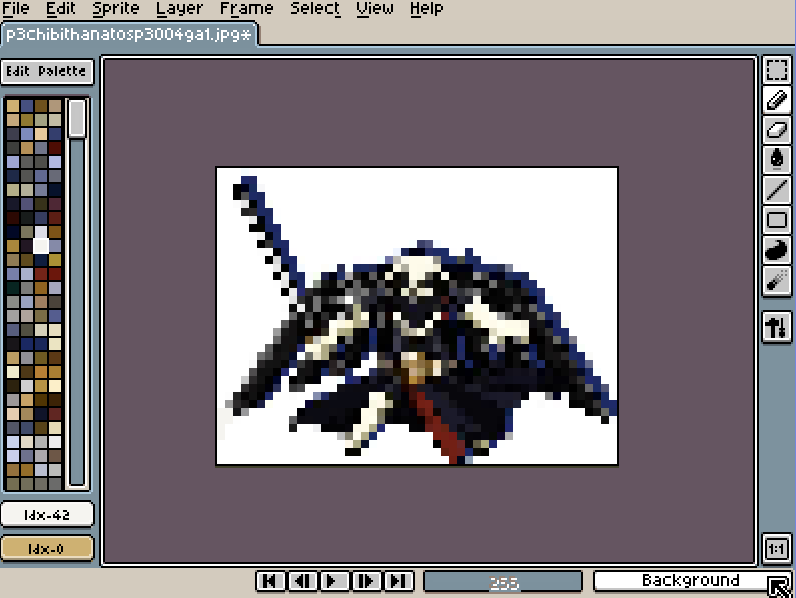Image resolution: width=796 pixels, height=598 pixels.
Task: Step to the previous frame
Action: coord(302,581)
